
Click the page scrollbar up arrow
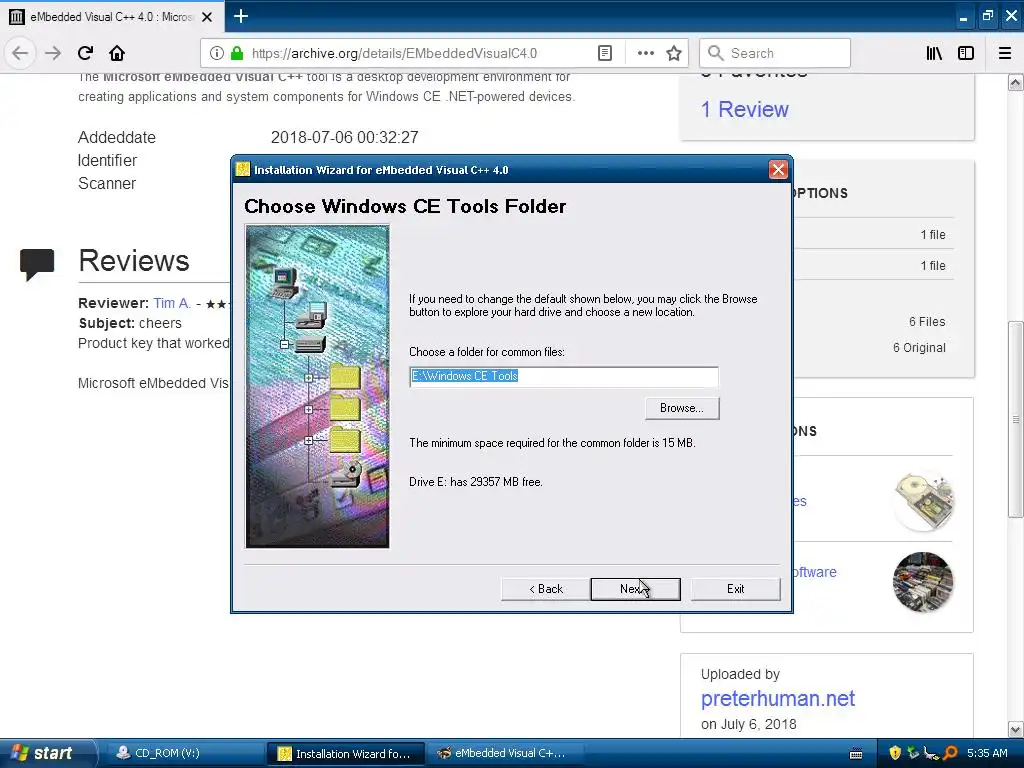tap(1015, 82)
